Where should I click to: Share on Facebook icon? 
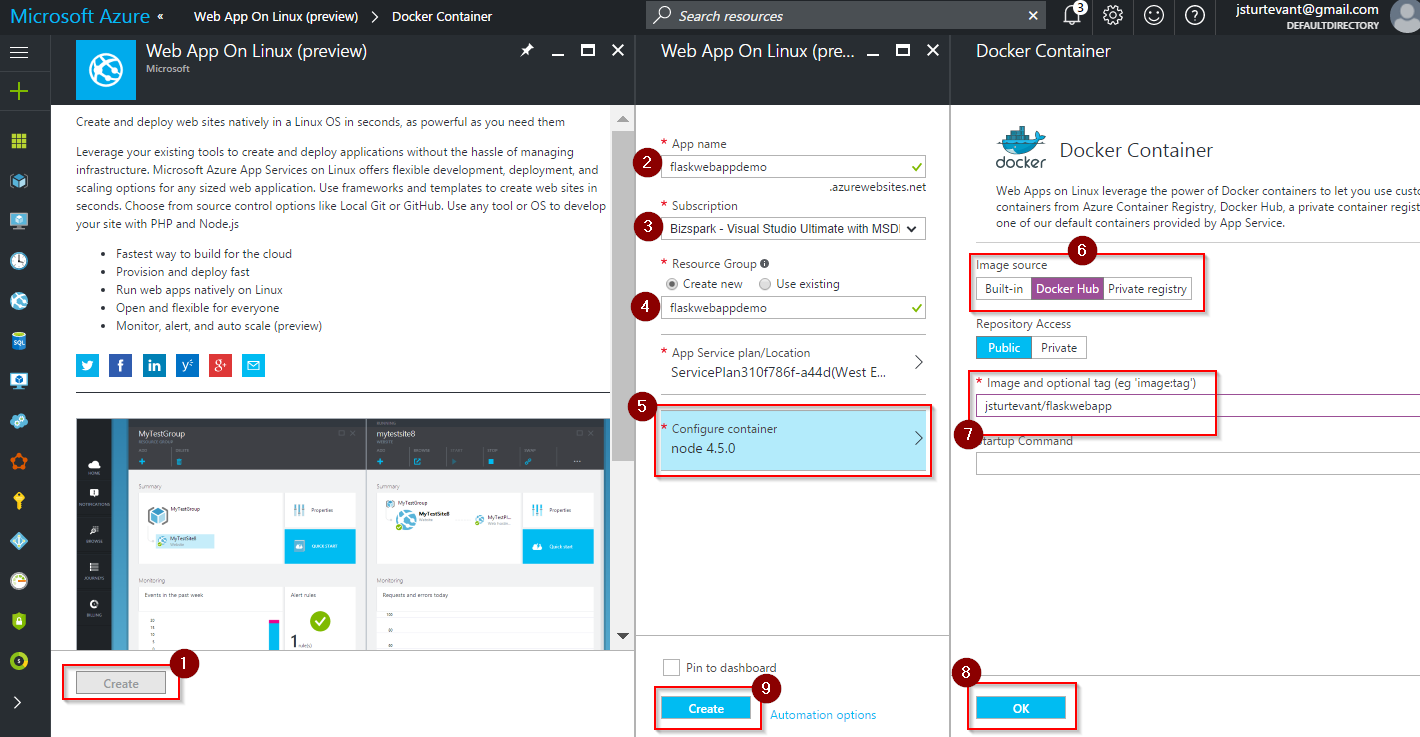point(121,366)
